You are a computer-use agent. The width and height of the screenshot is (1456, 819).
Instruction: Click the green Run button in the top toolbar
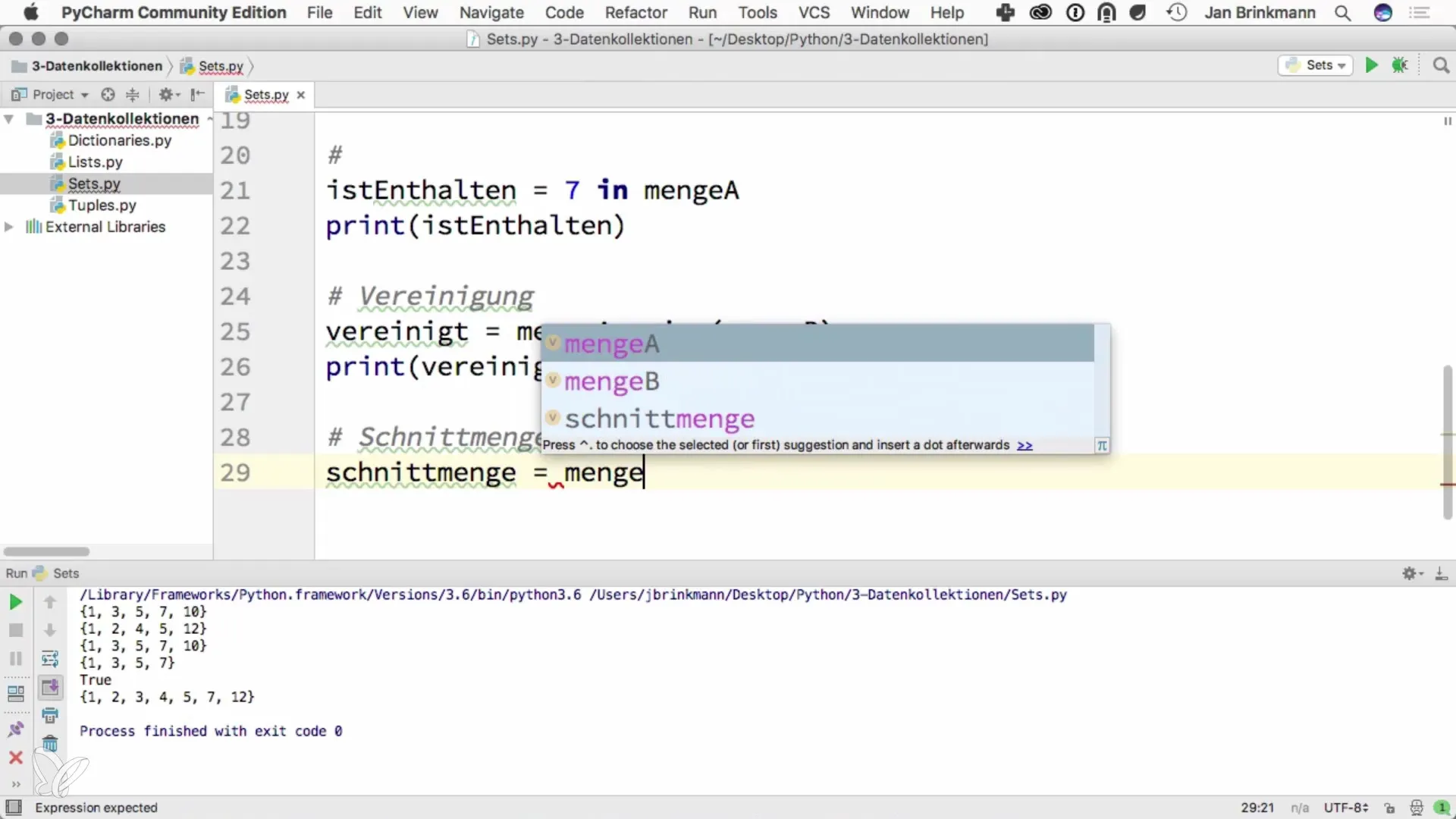(1371, 65)
